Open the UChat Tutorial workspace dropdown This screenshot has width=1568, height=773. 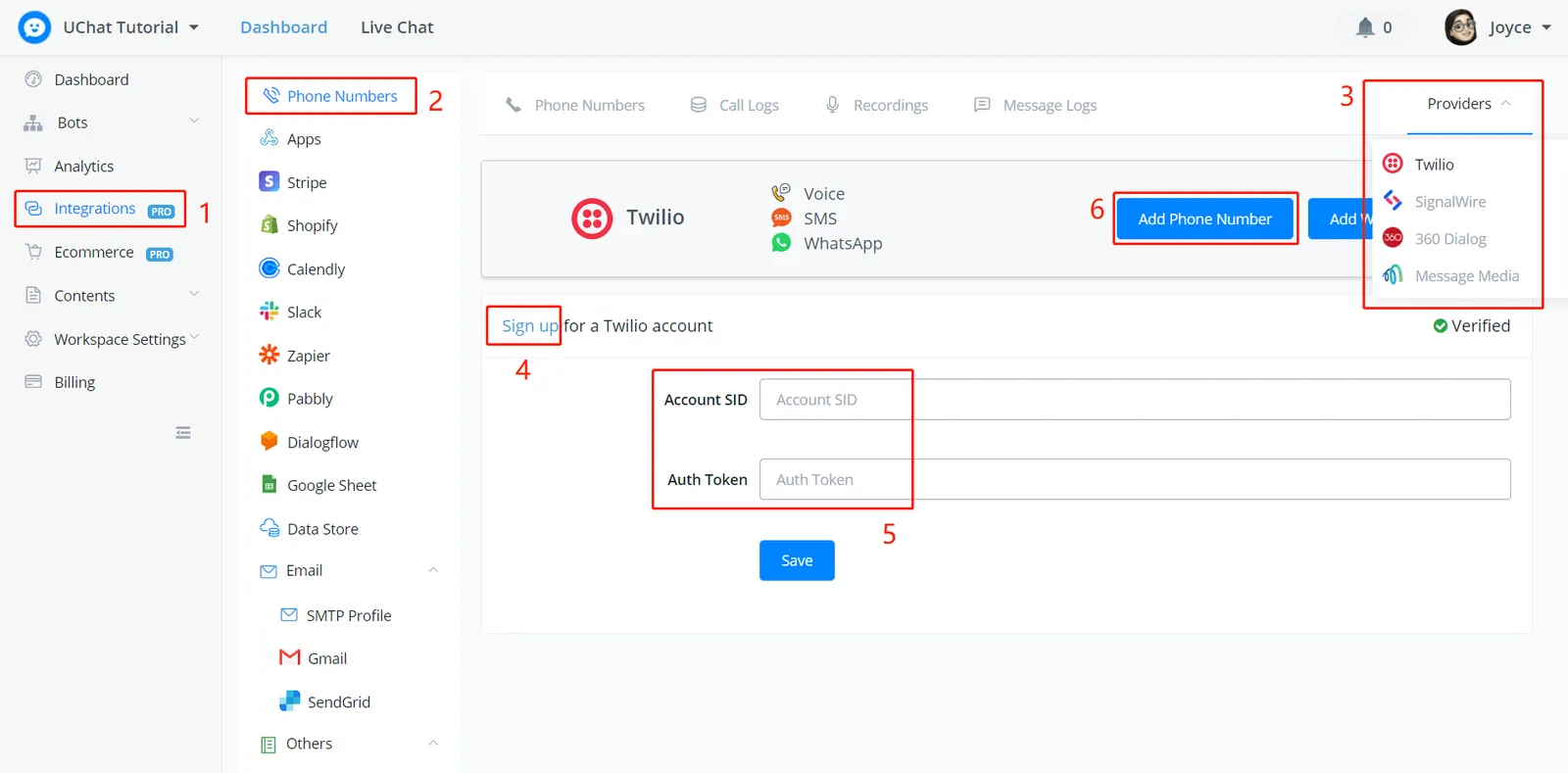(130, 27)
